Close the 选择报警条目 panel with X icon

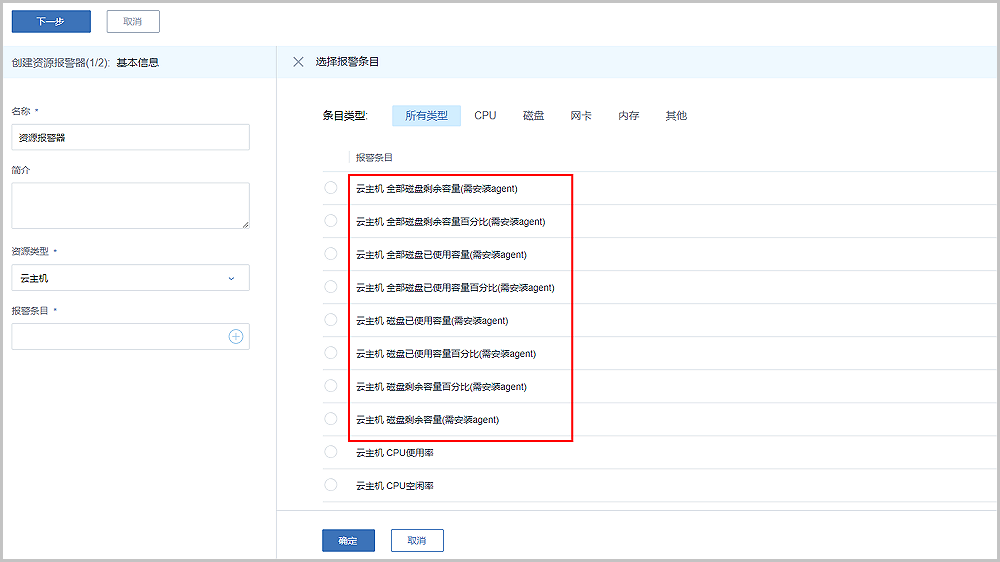[298, 62]
